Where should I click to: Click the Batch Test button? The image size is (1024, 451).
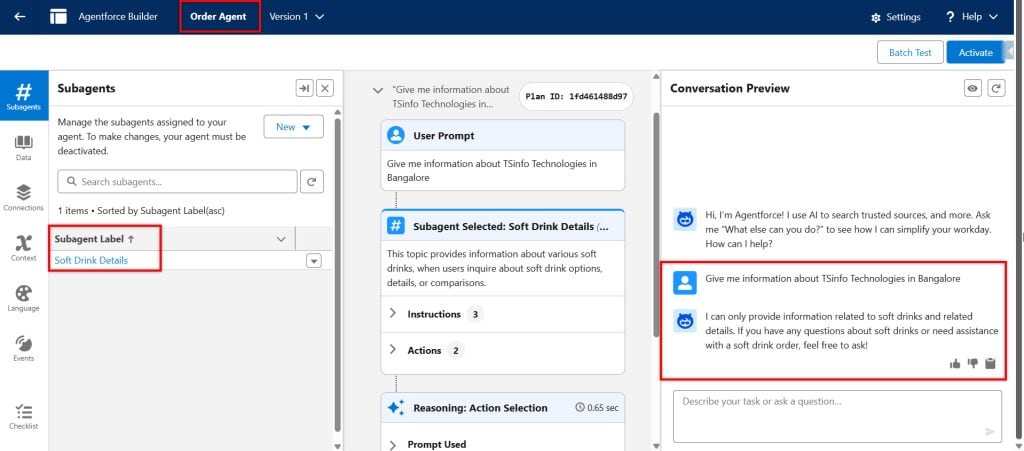910,52
